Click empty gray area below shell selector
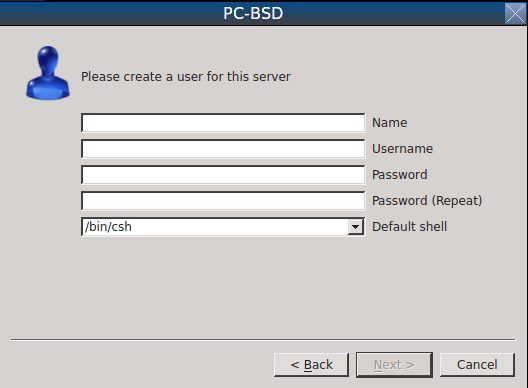The height and width of the screenshot is (388, 528). pyautogui.click(x=223, y=286)
